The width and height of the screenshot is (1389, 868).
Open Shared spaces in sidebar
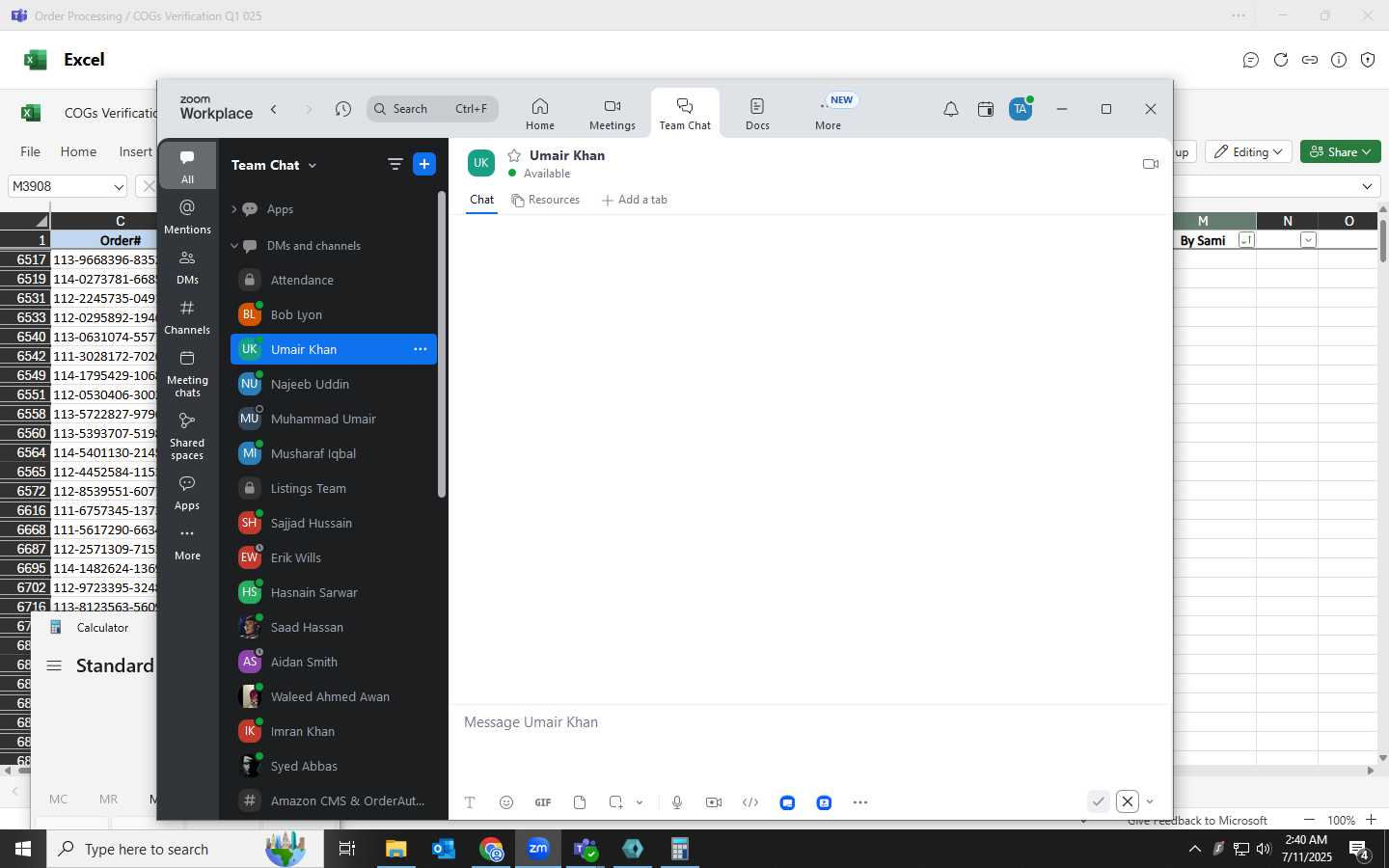pos(187,436)
